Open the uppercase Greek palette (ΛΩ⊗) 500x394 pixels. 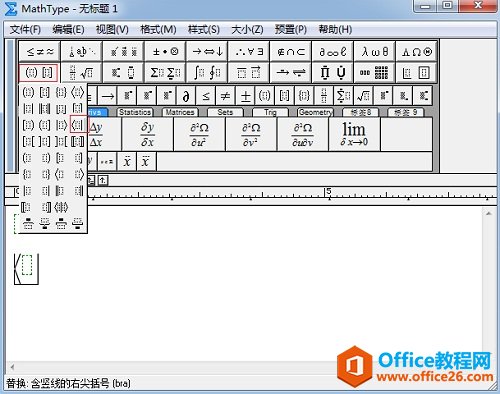[416, 51]
